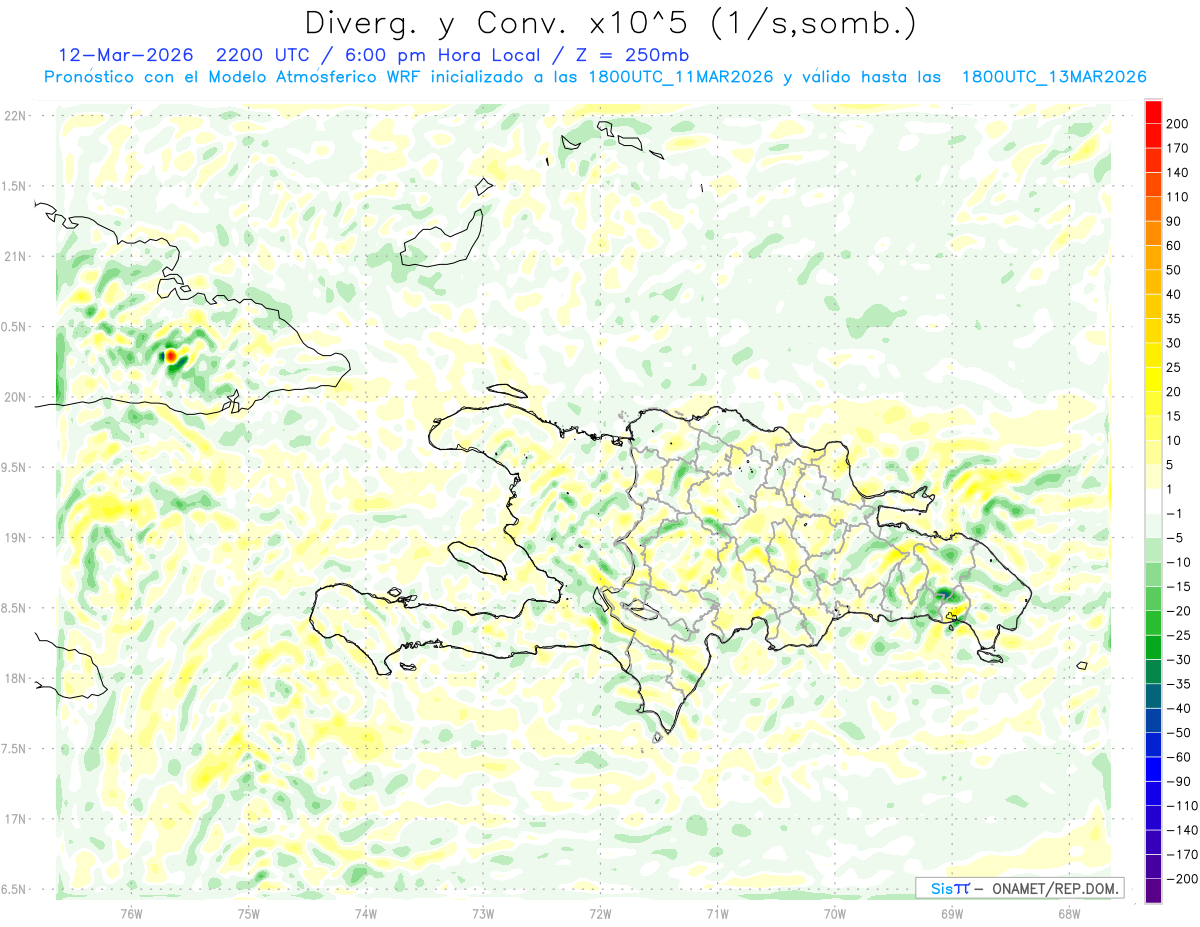Click the '76W' longitude label
This screenshot has width=1200, height=927.
(131, 913)
